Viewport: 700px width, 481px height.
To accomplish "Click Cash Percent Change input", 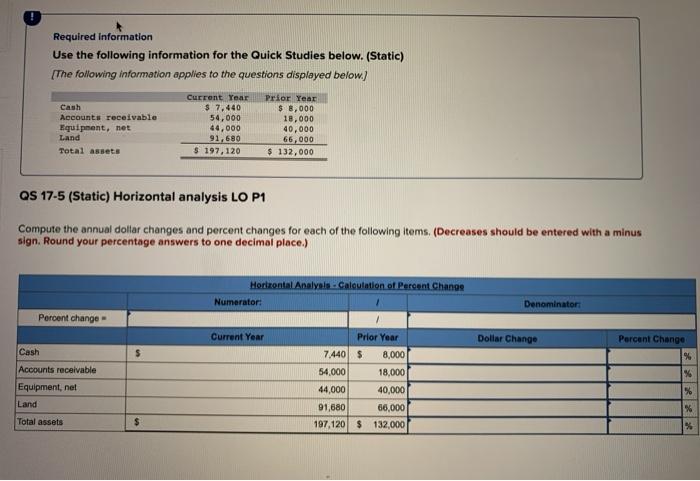I will [x=645, y=356].
